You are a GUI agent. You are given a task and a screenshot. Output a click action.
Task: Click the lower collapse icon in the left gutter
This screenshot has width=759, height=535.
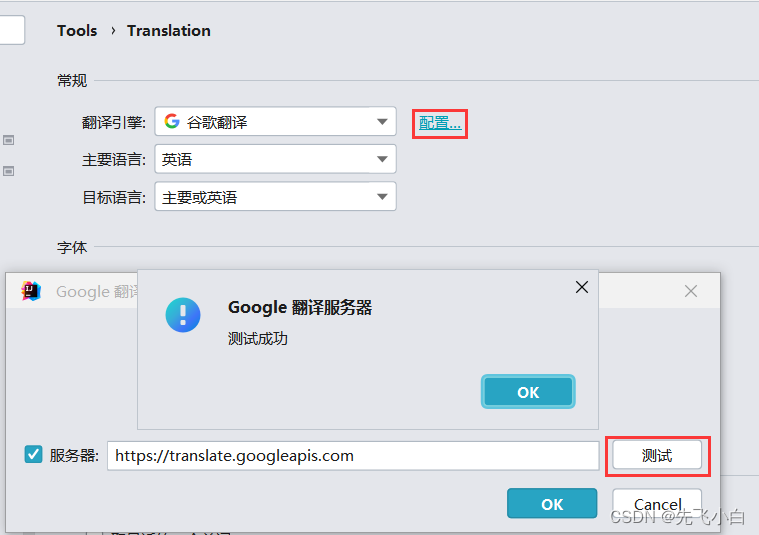8,171
